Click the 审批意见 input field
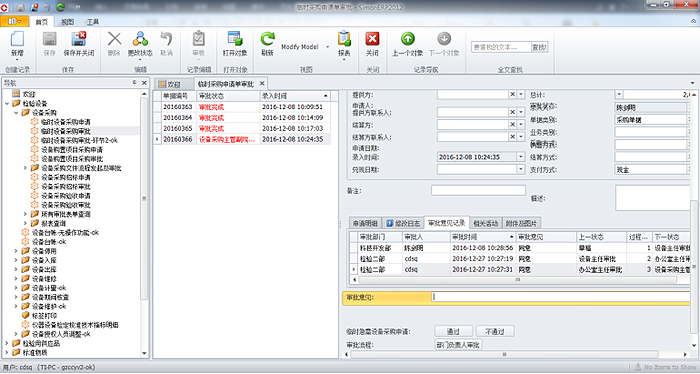Image resolution: width=700 pixels, height=374 pixels. click(x=561, y=297)
